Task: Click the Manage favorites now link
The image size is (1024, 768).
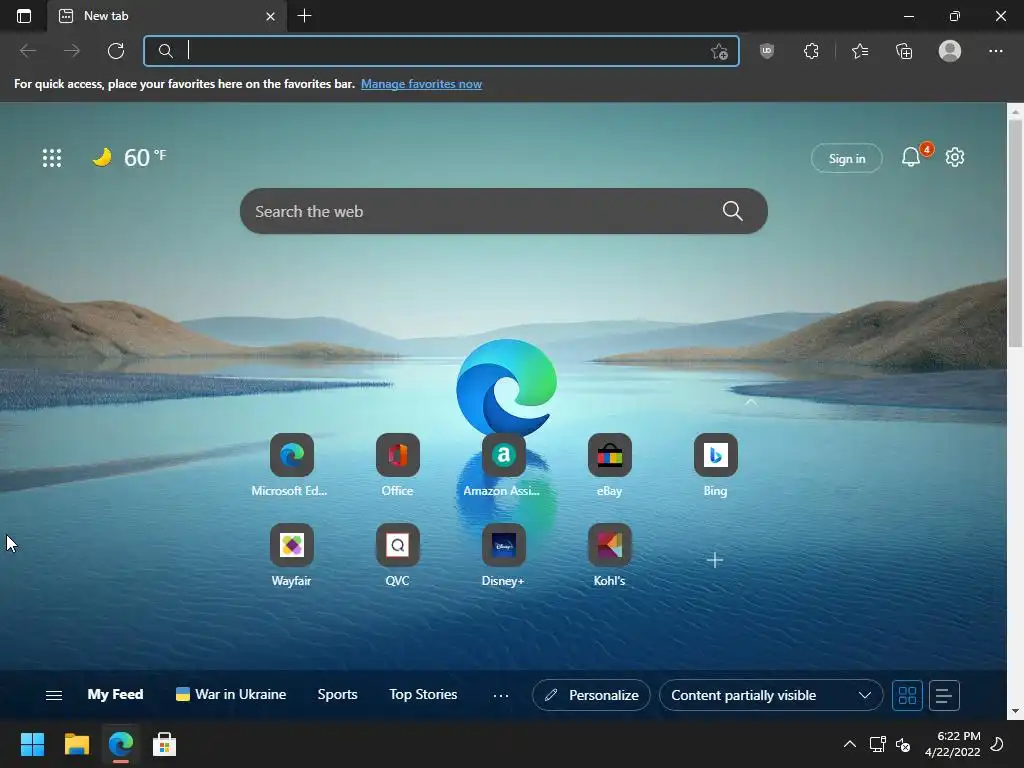Action: coord(421,84)
